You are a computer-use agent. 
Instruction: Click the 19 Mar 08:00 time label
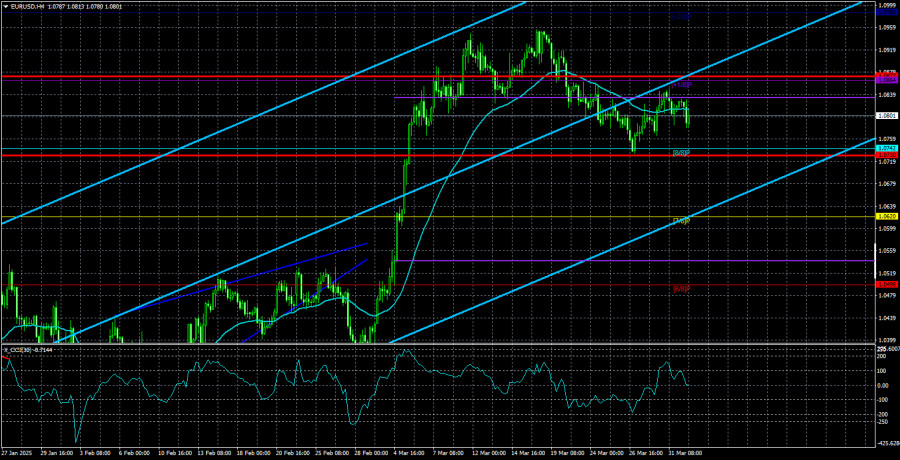[x=569, y=453]
